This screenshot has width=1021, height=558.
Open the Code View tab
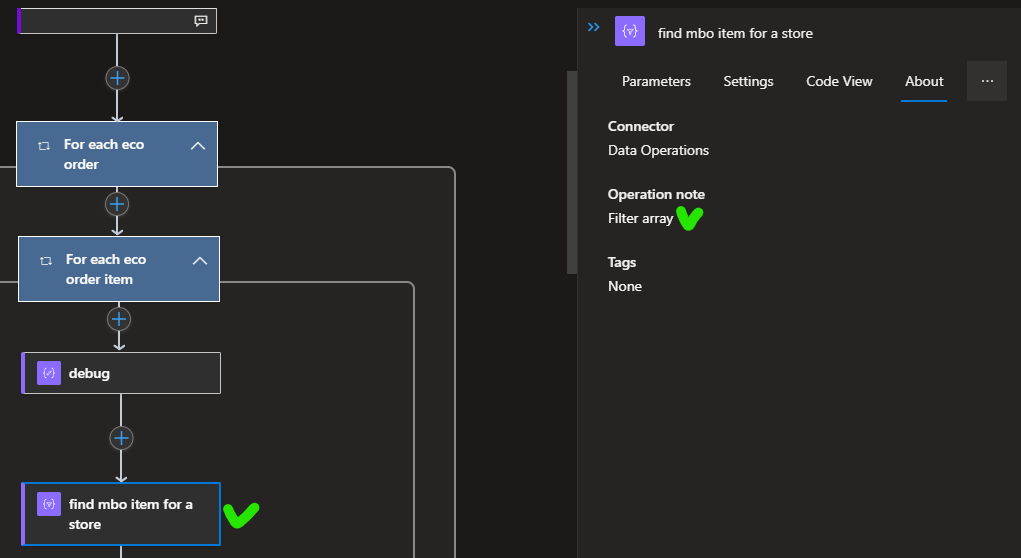(x=839, y=81)
